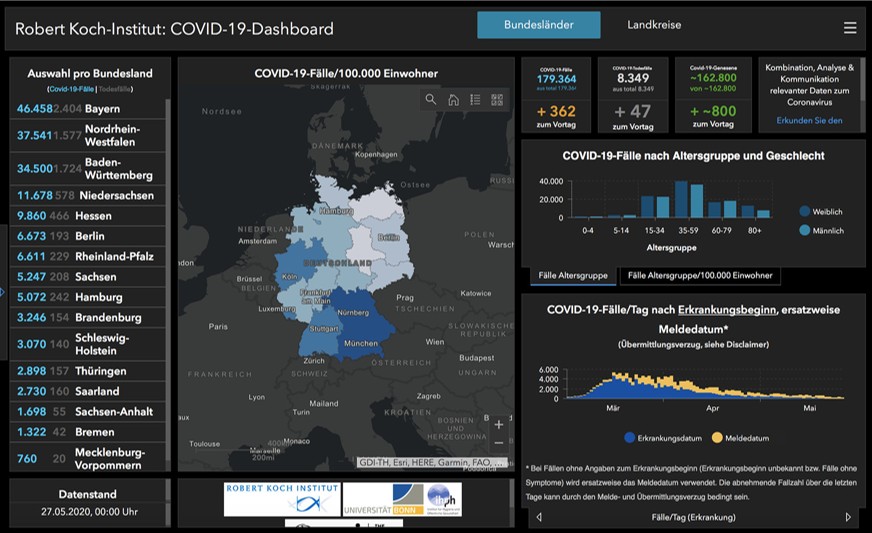Reset map to home extent
872x533 pixels.
(x=453, y=100)
